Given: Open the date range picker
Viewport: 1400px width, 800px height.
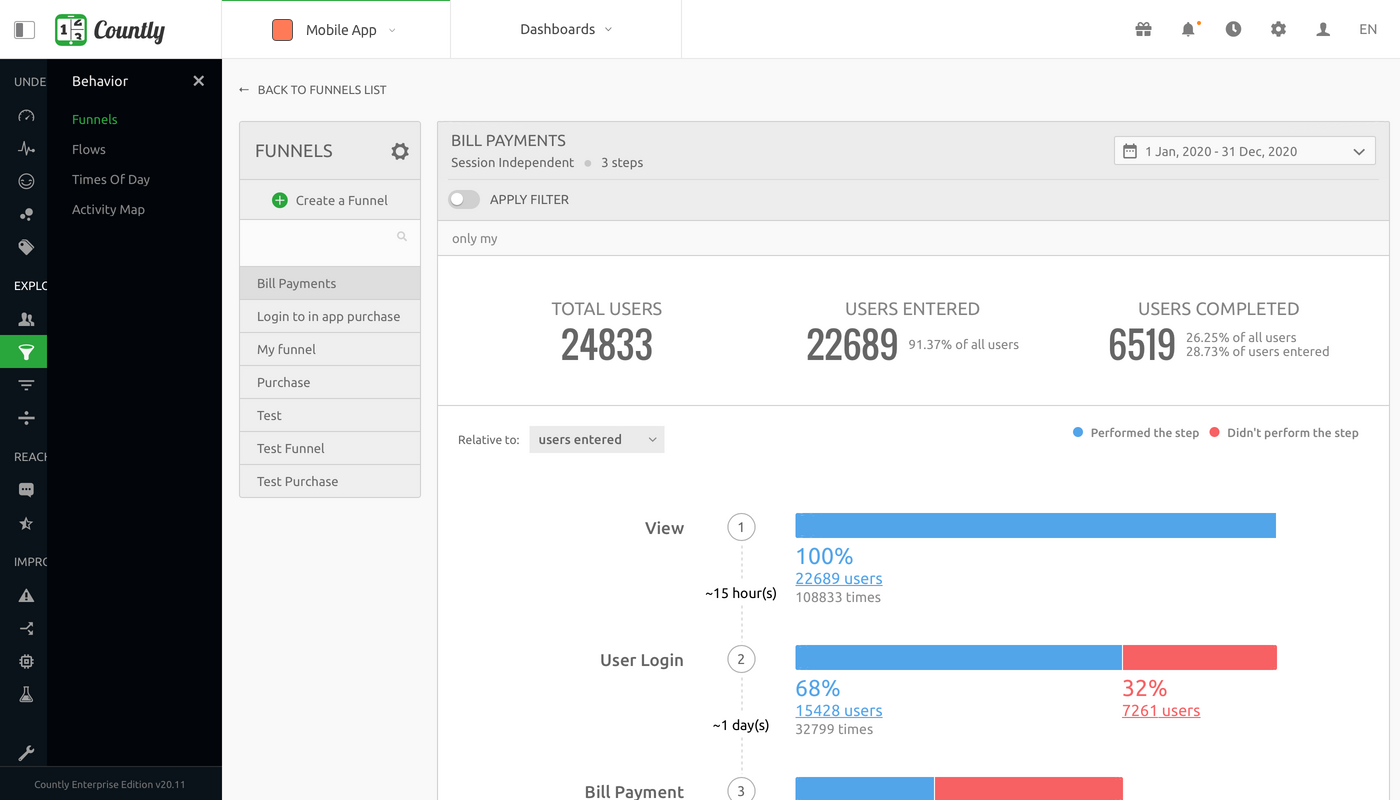Looking at the screenshot, I should point(1244,151).
